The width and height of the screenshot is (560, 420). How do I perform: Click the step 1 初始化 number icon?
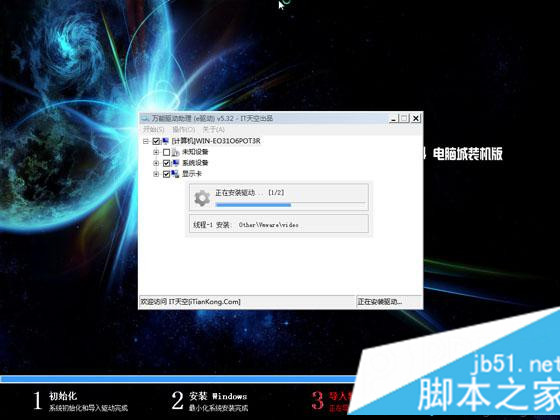coord(37,400)
